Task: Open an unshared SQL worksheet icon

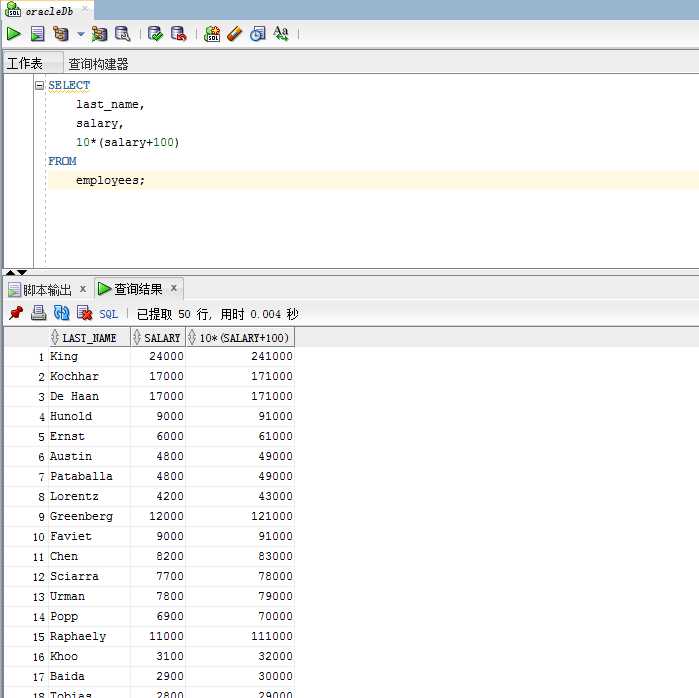Action: click(x=212, y=33)
